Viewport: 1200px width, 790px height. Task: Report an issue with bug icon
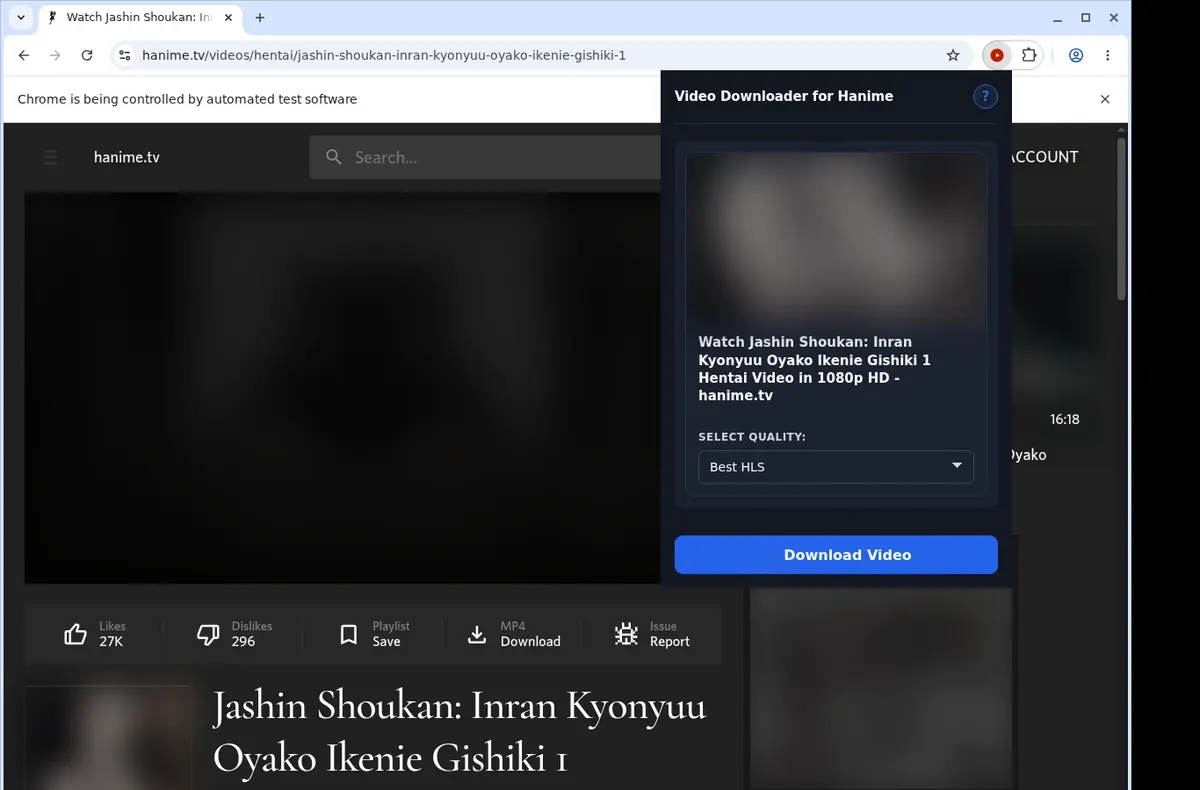point(626,634)
